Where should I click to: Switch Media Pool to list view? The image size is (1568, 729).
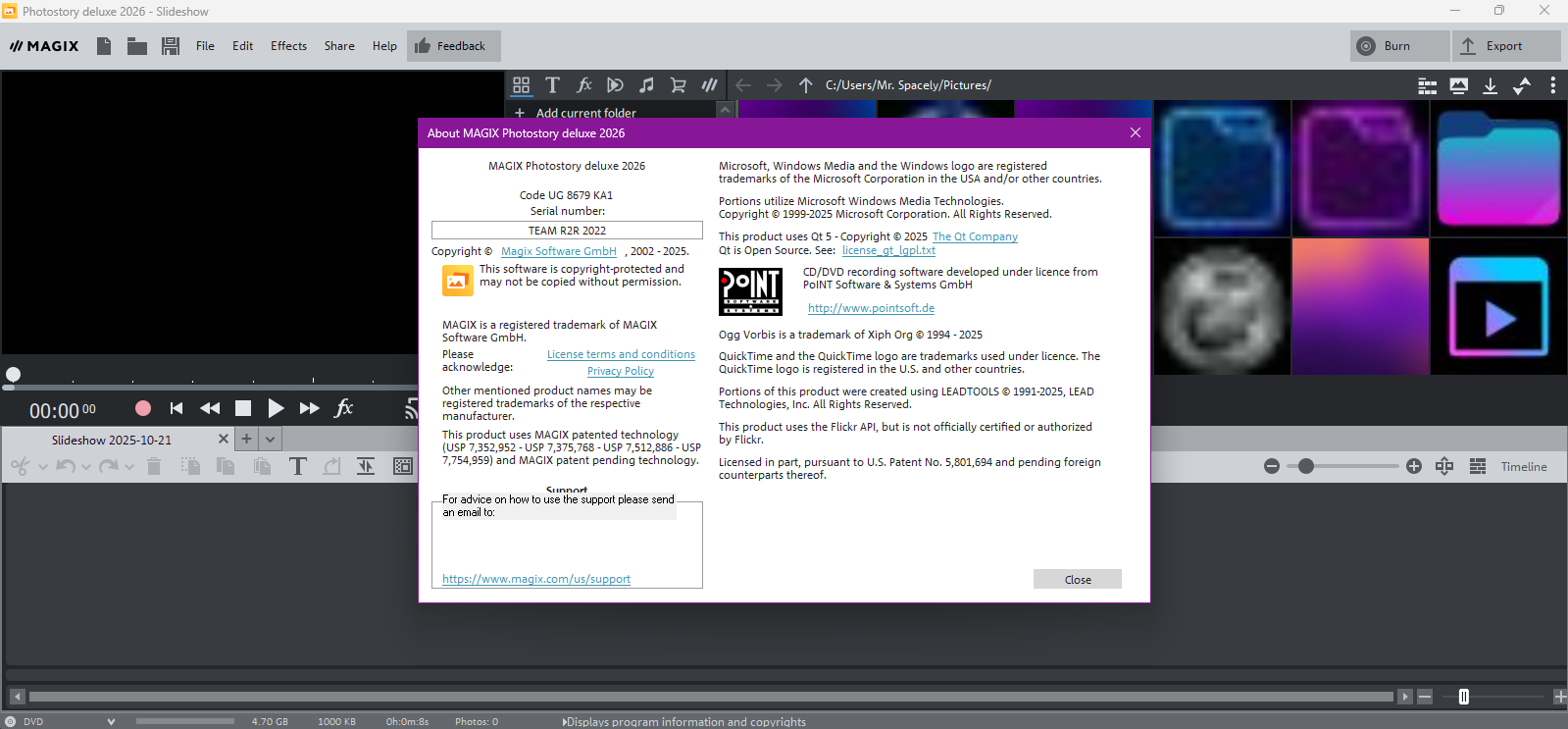tap(1428, 86)
